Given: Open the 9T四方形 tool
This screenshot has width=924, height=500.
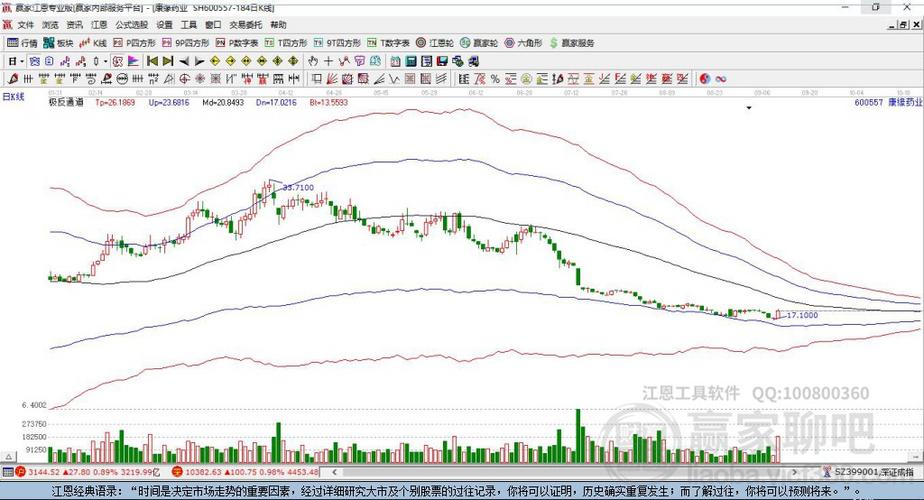Looking at the screenshot, I should [x=337, y=43].
